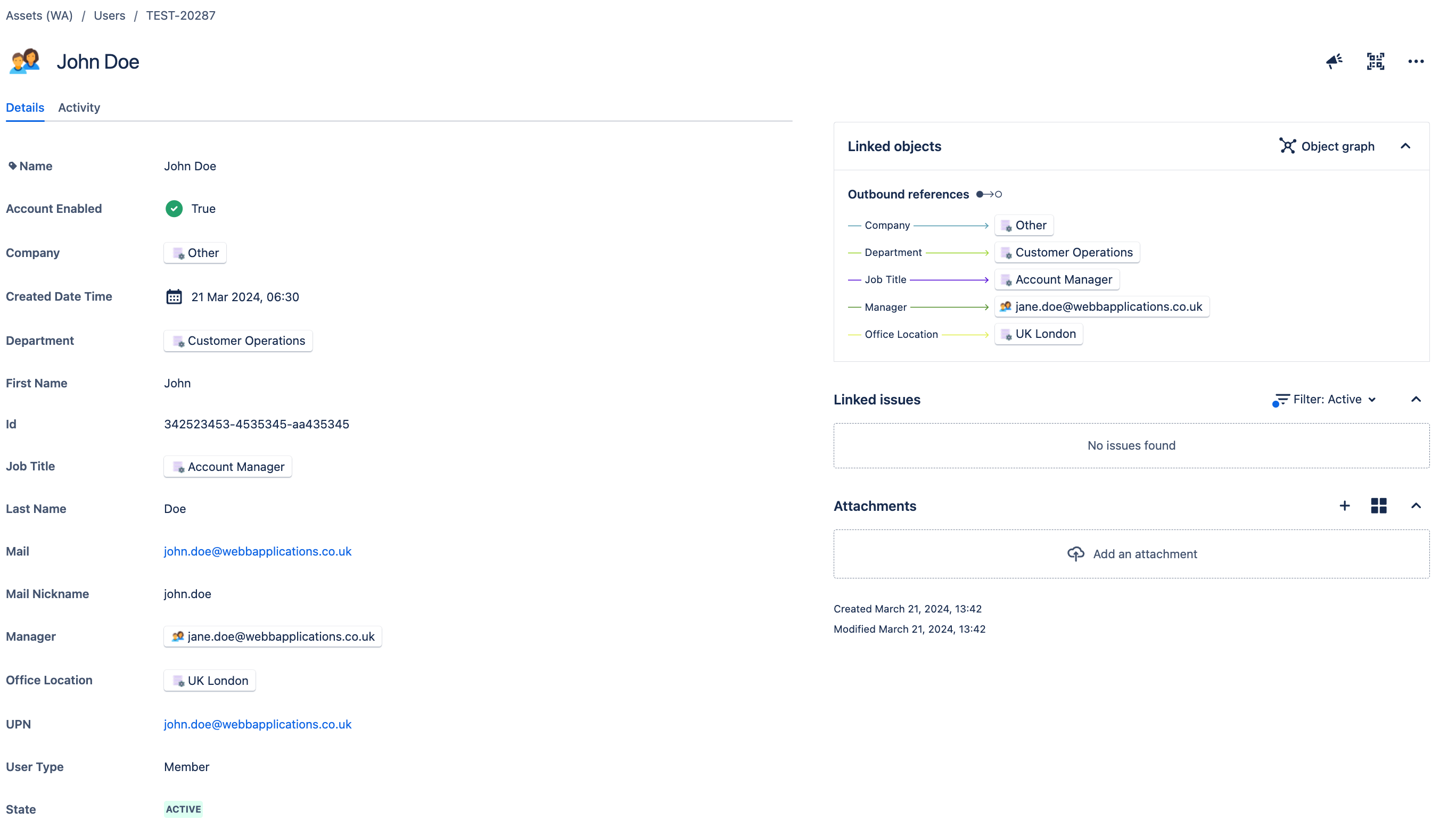Go to Users in the breadcrumb

tap(109, 15)
